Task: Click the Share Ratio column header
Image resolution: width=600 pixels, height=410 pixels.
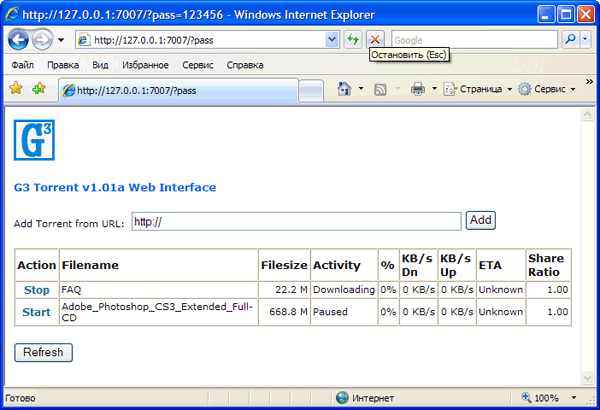Action: 546,265
